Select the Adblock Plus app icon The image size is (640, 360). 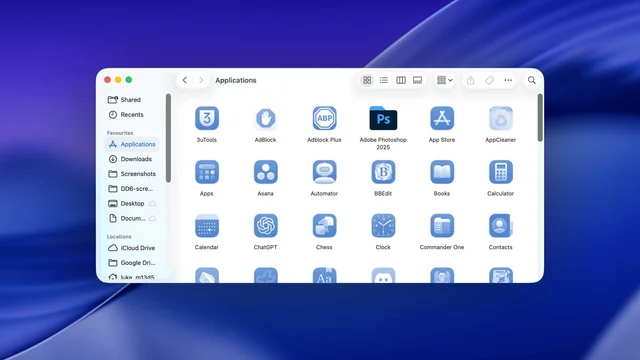pos(324,118)
